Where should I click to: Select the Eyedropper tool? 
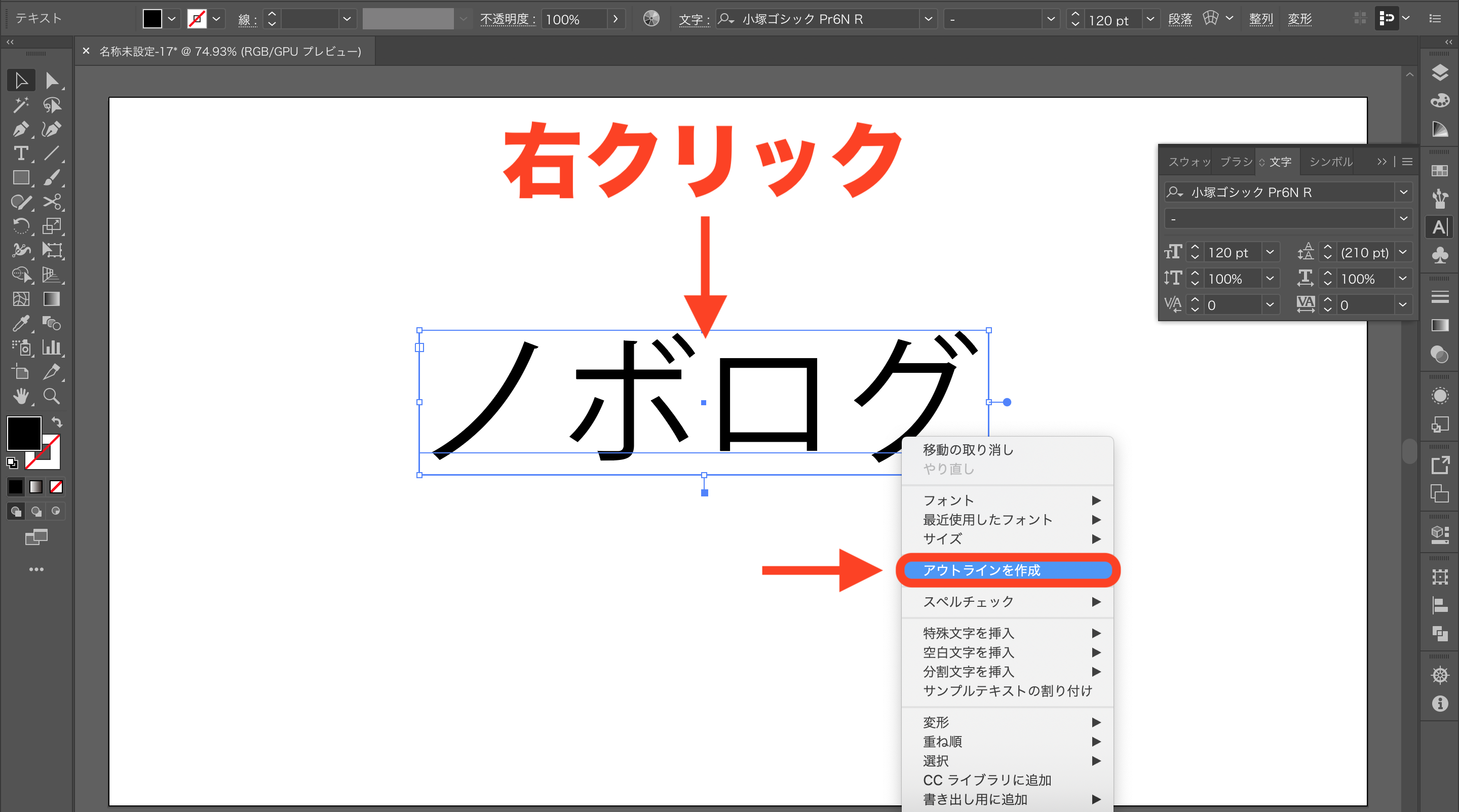(21, 323)
